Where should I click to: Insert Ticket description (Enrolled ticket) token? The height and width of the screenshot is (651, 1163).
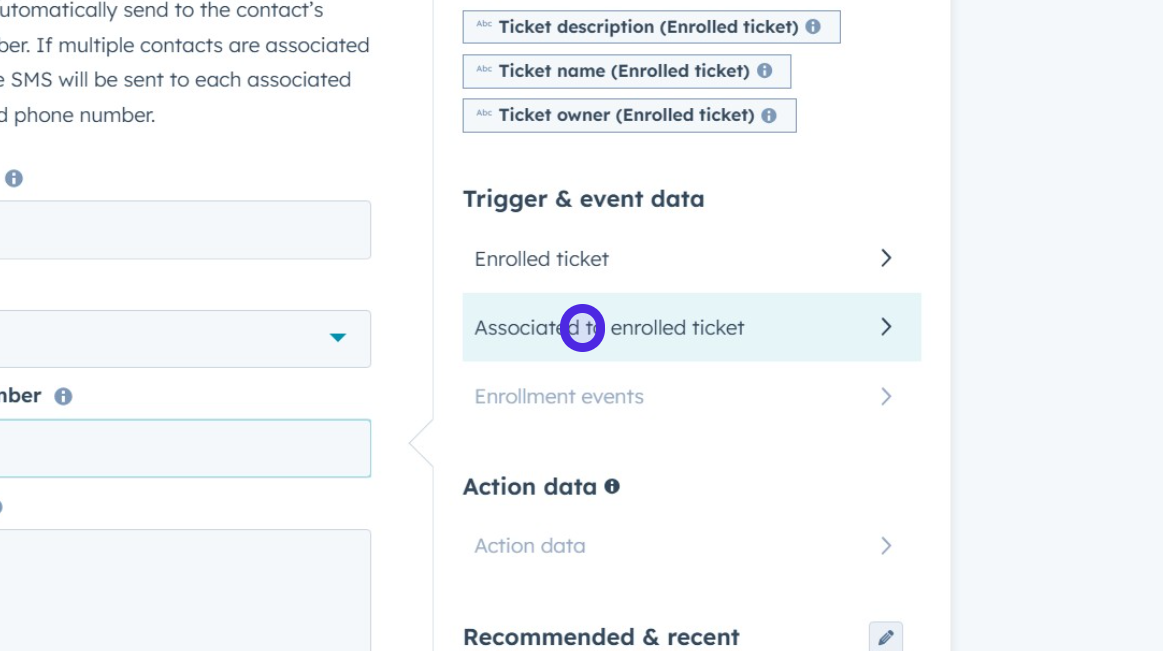pyautogui.click(x=648, y=27)
